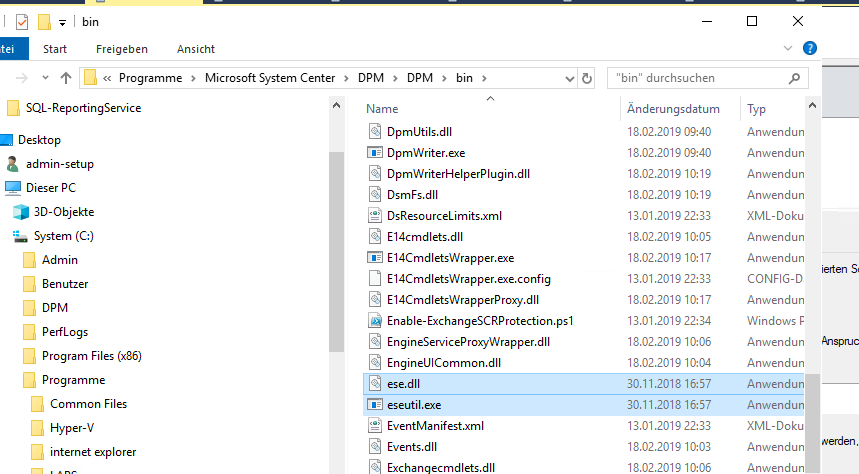
Task: Expand chevron after bin in breadcrumb
Action: (484, 78)
